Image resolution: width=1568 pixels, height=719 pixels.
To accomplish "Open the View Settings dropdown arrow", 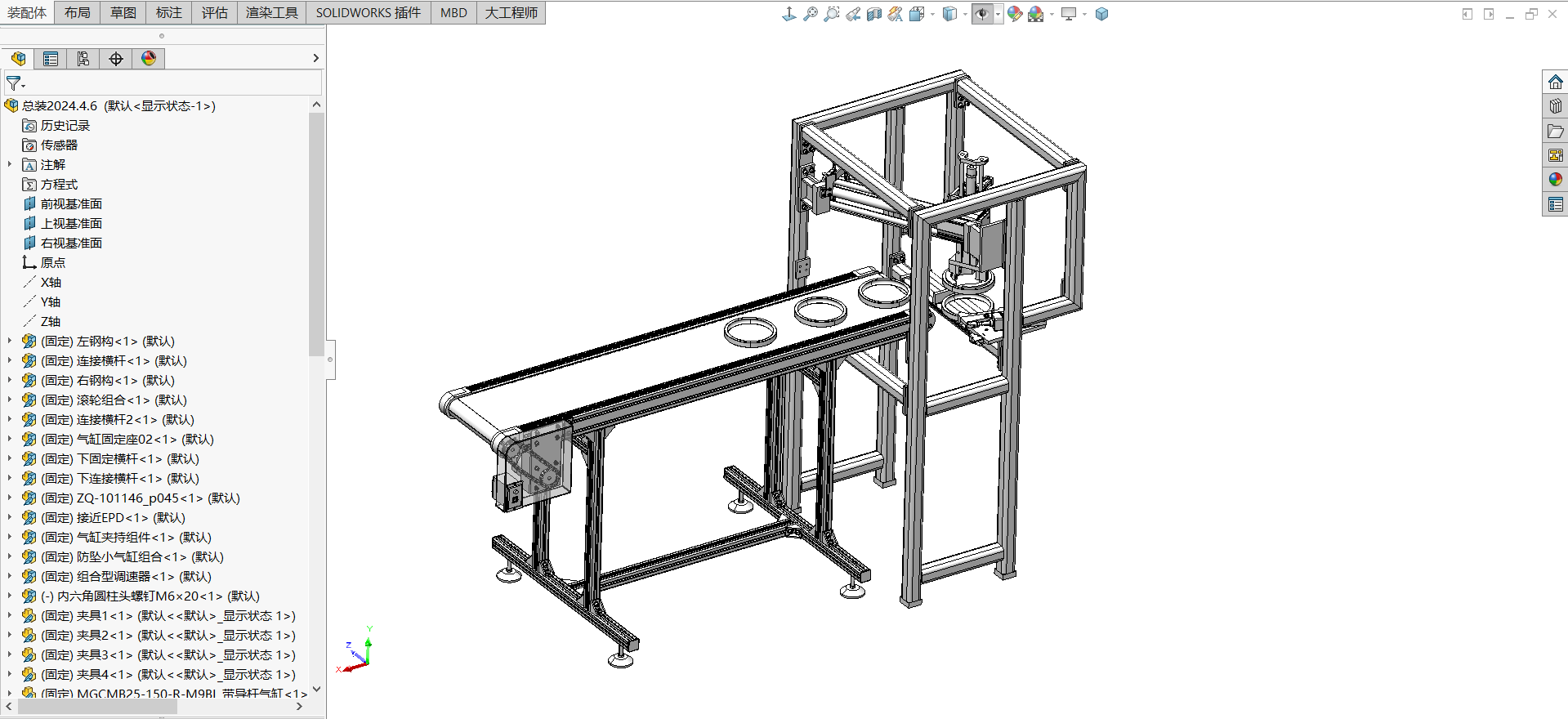I will (1084, 14).
